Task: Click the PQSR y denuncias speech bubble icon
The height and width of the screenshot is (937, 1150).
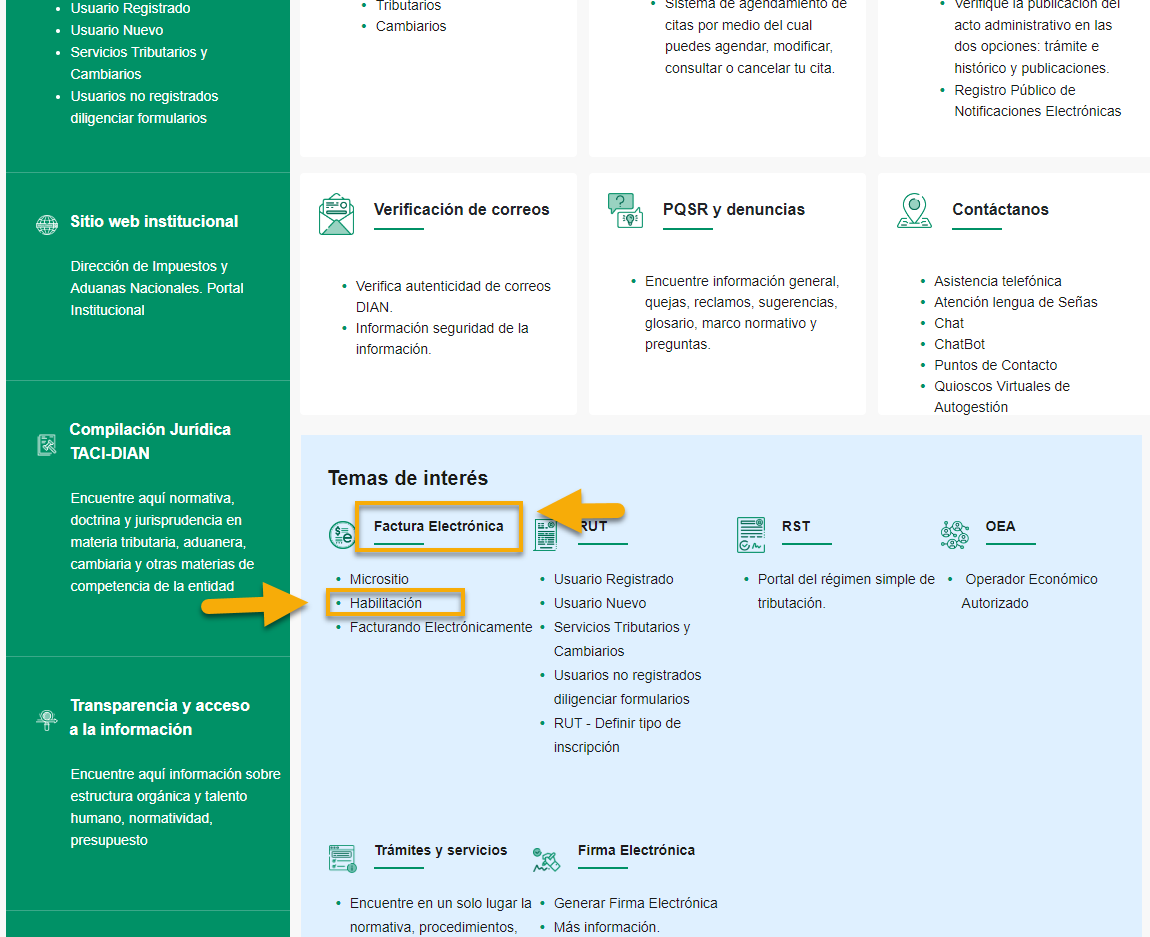Action: (625, 210)
